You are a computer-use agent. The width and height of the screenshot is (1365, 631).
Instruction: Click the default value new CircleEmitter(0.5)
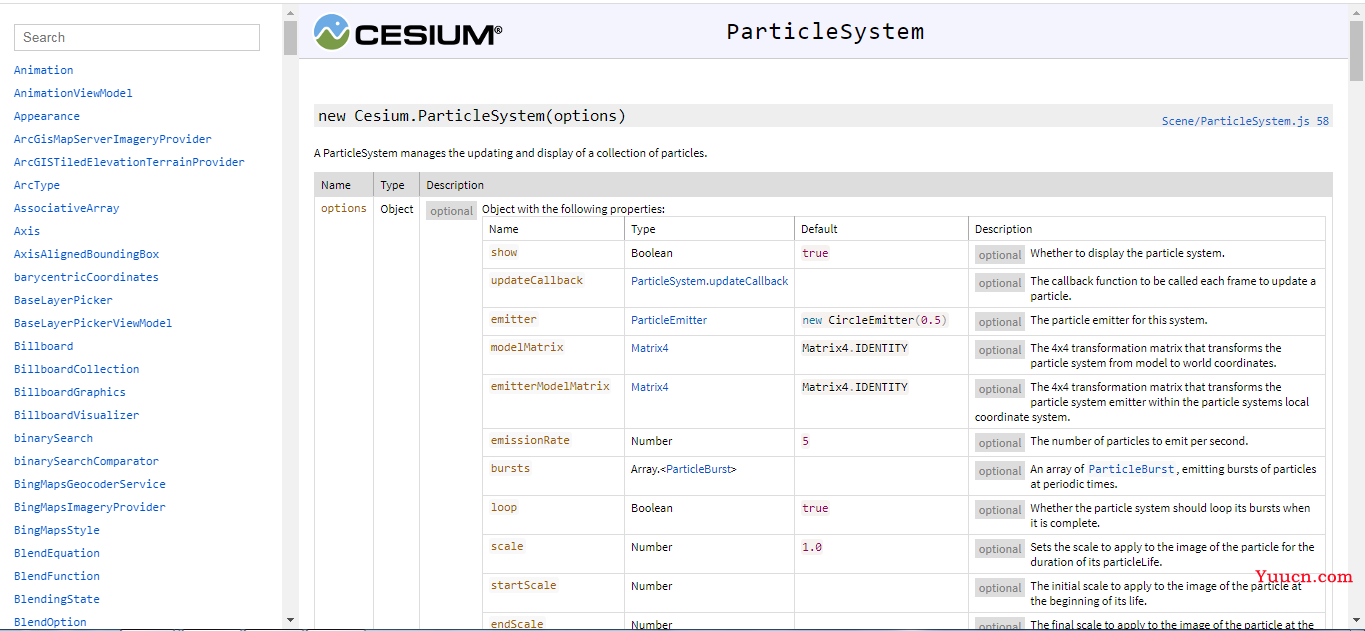(874, 320)
